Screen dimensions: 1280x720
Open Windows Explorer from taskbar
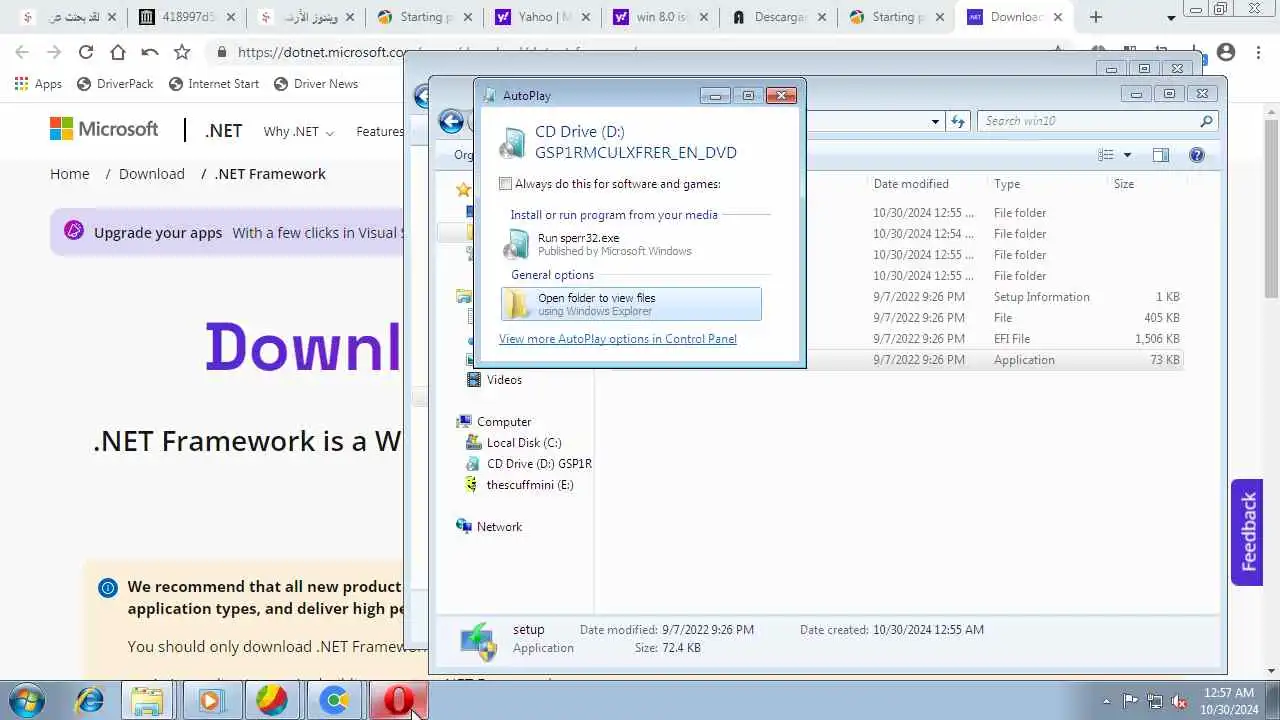148,701
